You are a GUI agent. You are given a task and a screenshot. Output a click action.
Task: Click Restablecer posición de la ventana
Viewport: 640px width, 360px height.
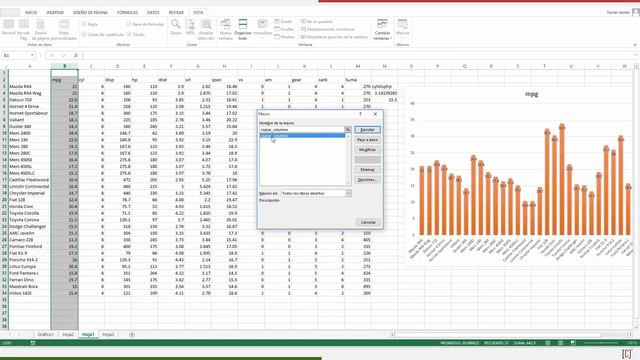(x=334, y=37)
